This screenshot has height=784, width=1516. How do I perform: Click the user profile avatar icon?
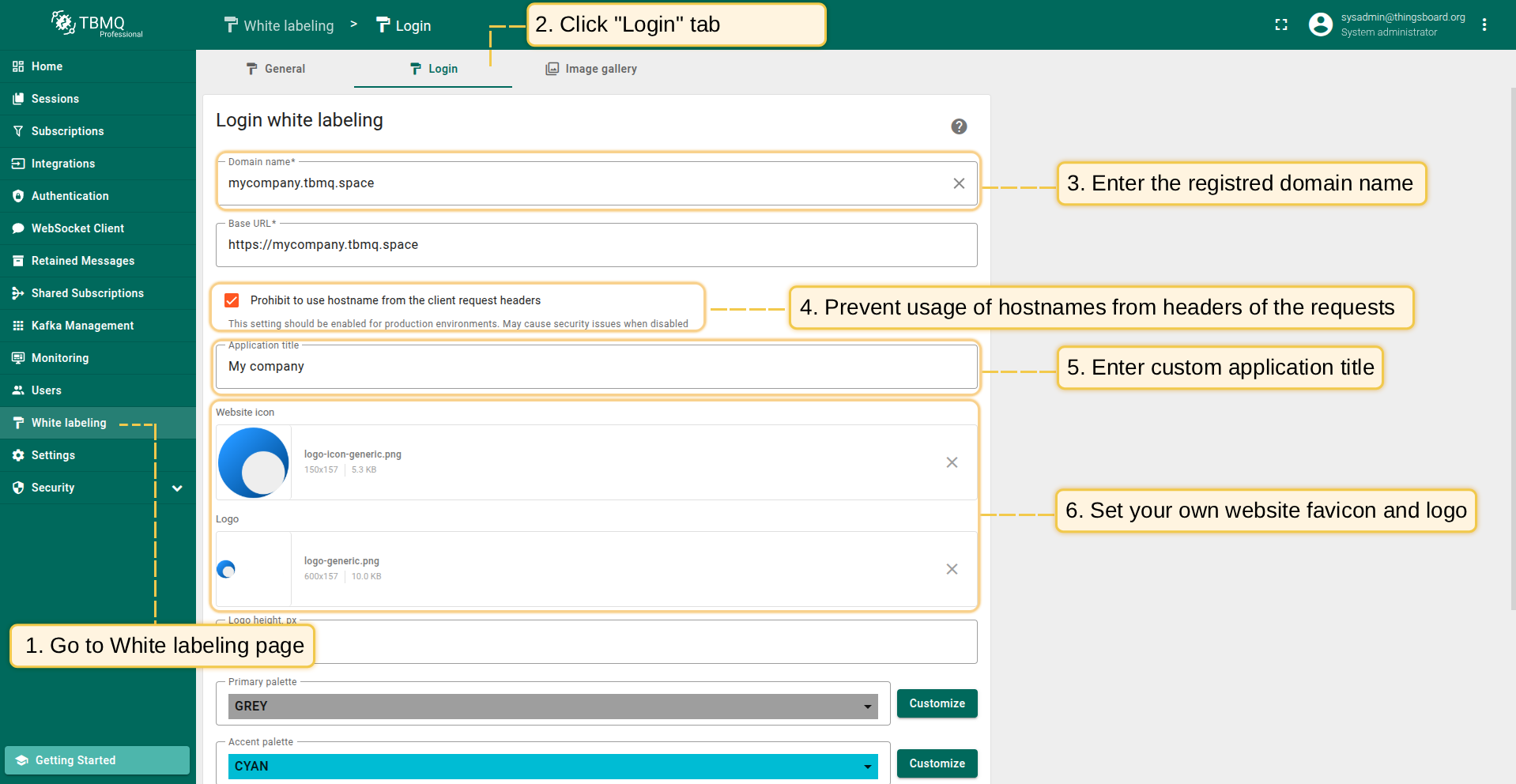point(1320,25)
